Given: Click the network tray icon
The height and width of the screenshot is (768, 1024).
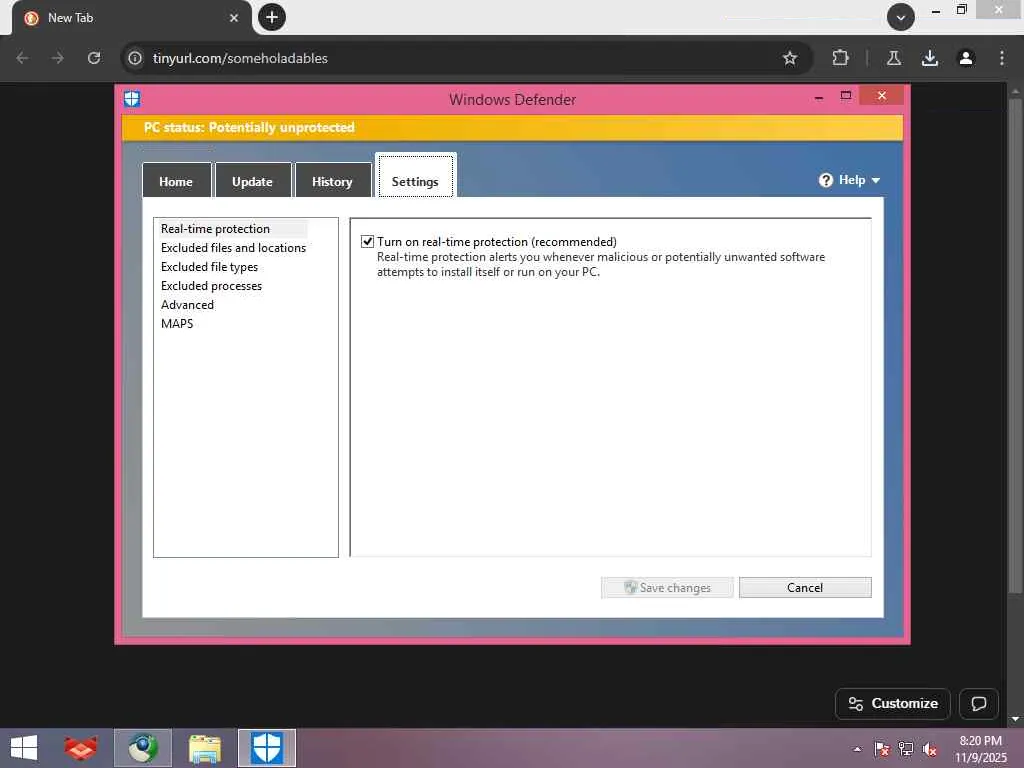Looking at the screenshot, I should point(906,749).
